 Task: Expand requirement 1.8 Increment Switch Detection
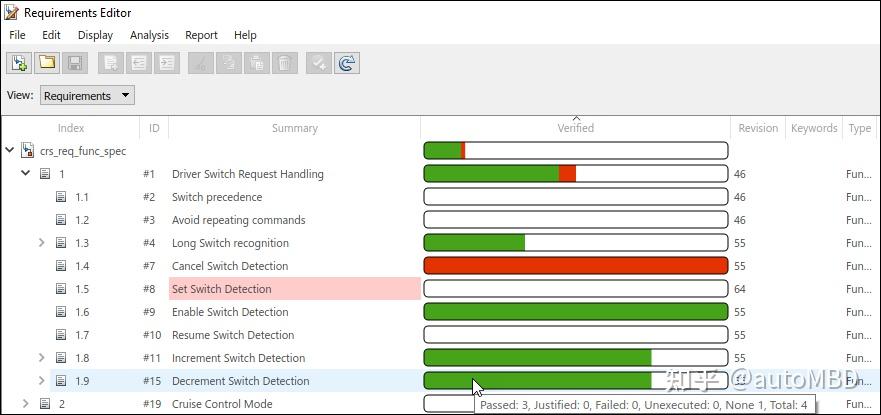pos(41,358)
